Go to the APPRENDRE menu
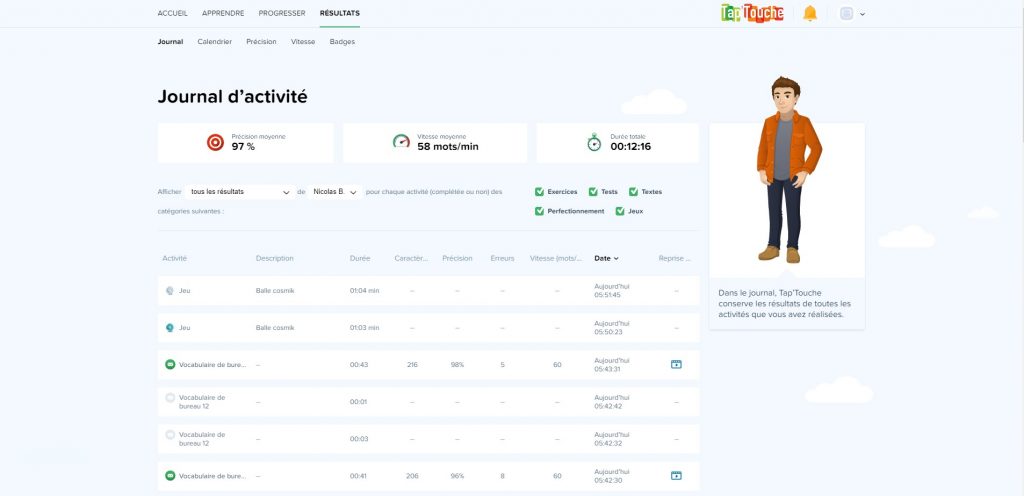 [223, 13]
